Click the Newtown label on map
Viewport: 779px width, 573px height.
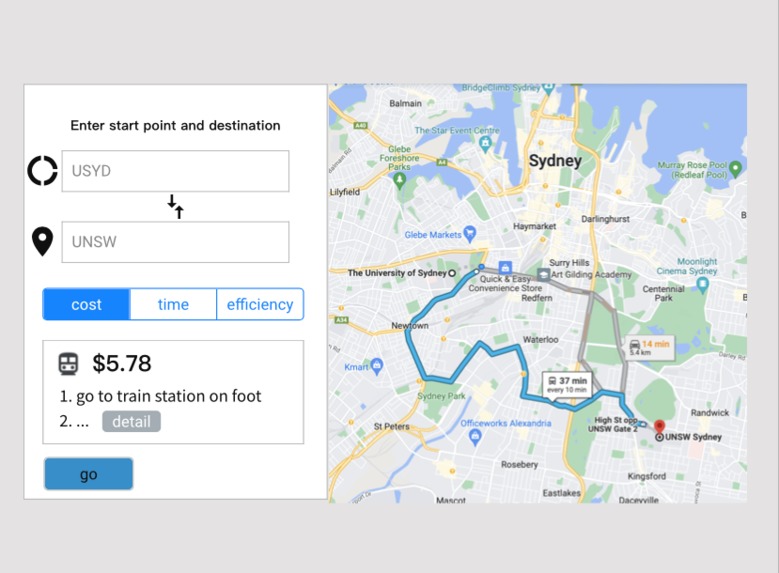tap(410, 326)
